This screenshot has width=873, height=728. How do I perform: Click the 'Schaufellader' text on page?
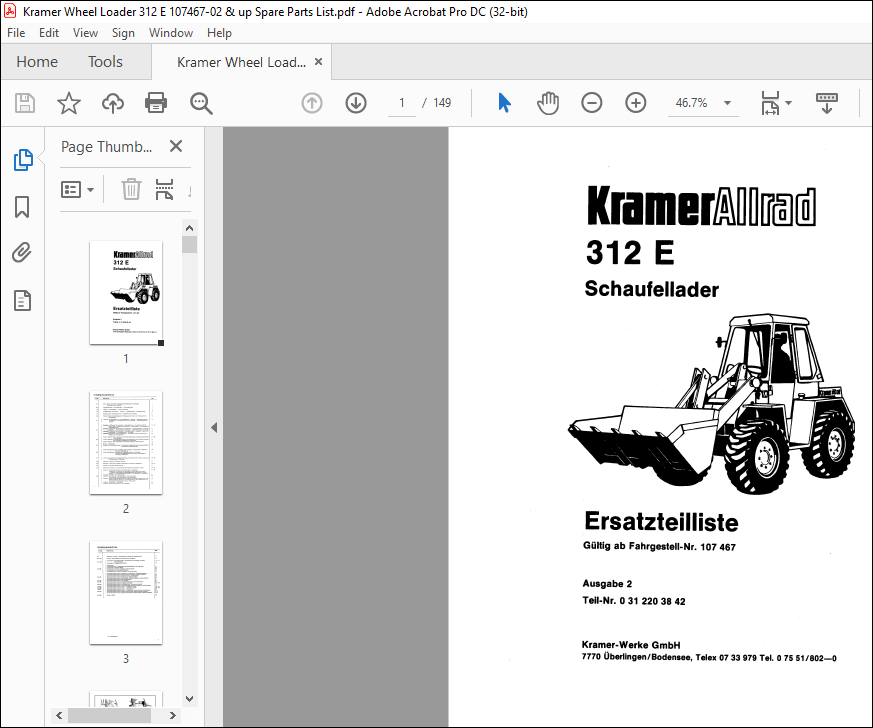(x=651, y=289)
